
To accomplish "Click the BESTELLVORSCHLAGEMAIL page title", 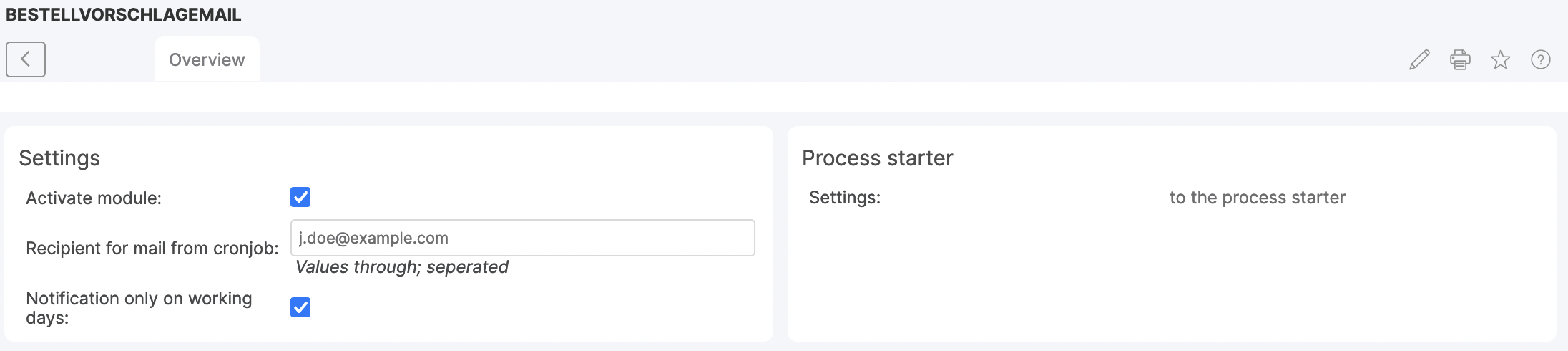I will 123,14.
